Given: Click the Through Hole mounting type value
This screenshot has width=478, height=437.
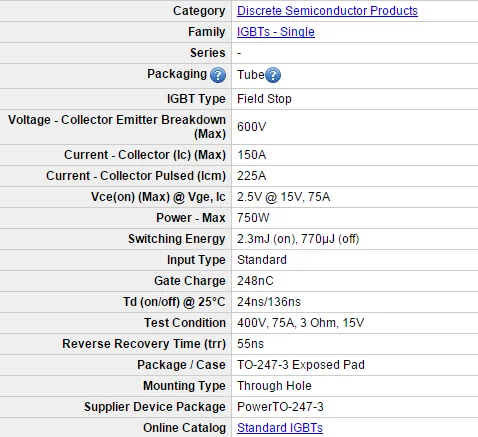Looking at the screenshot, I should click(x=274, y=386).
